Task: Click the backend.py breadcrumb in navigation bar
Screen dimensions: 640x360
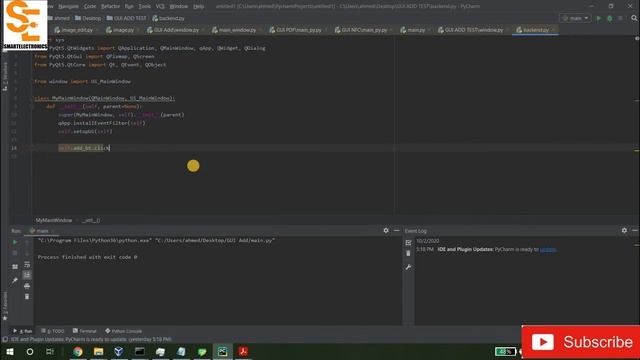Action: (x=168, y=18)
